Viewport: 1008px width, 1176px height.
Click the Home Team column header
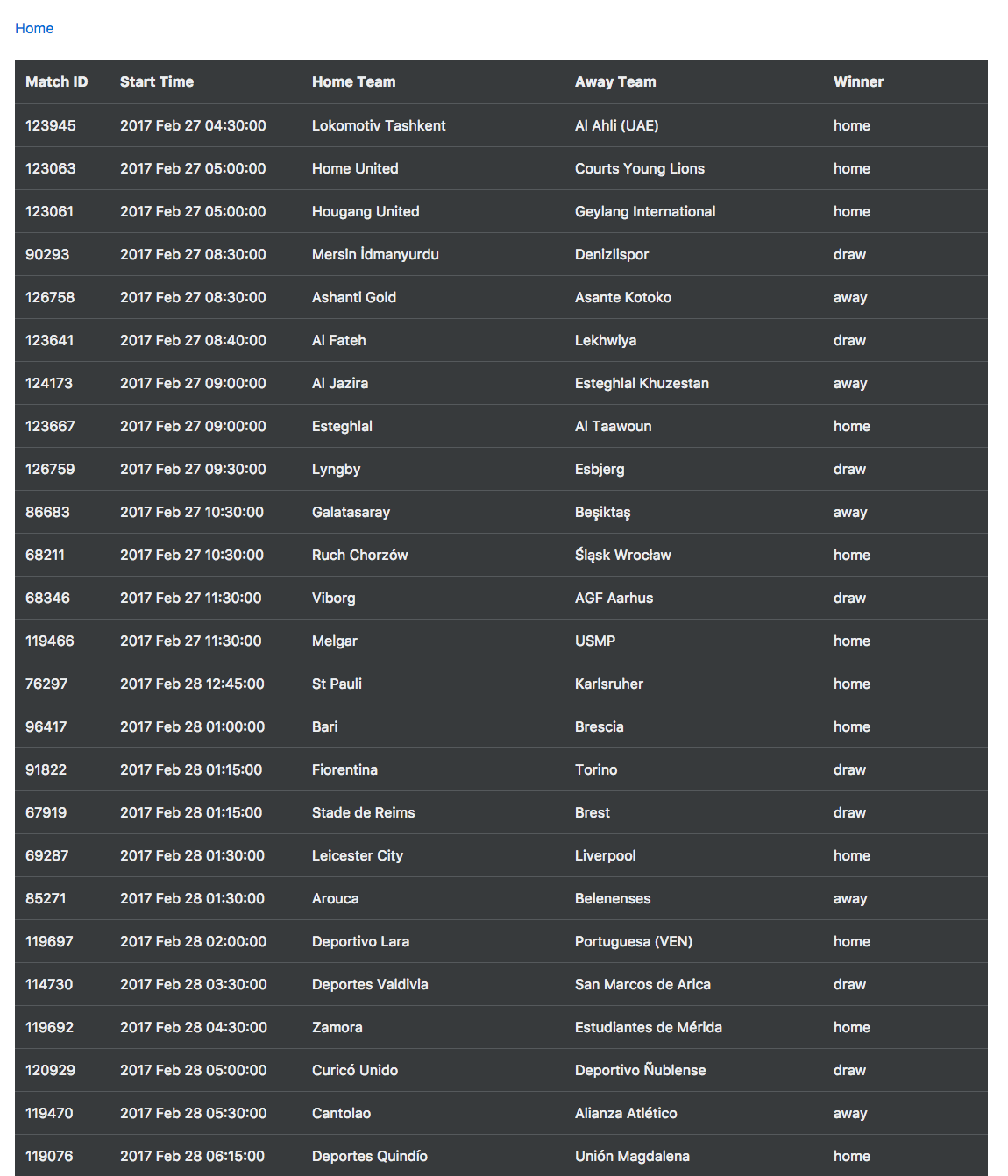click(353, 81)
